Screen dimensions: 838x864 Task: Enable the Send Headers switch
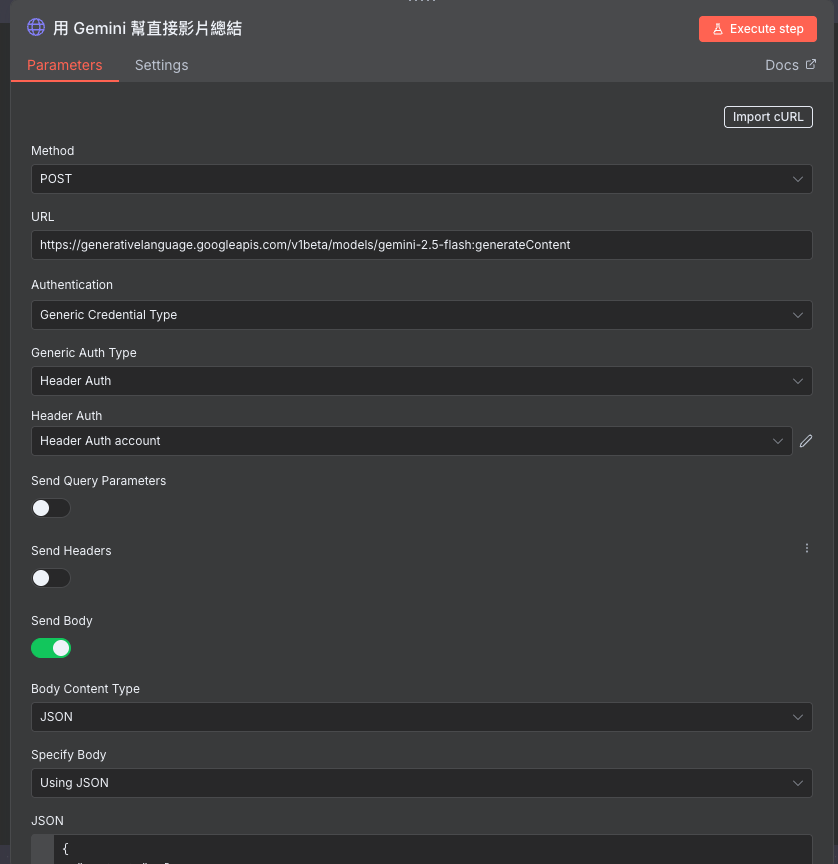point(51,578)
